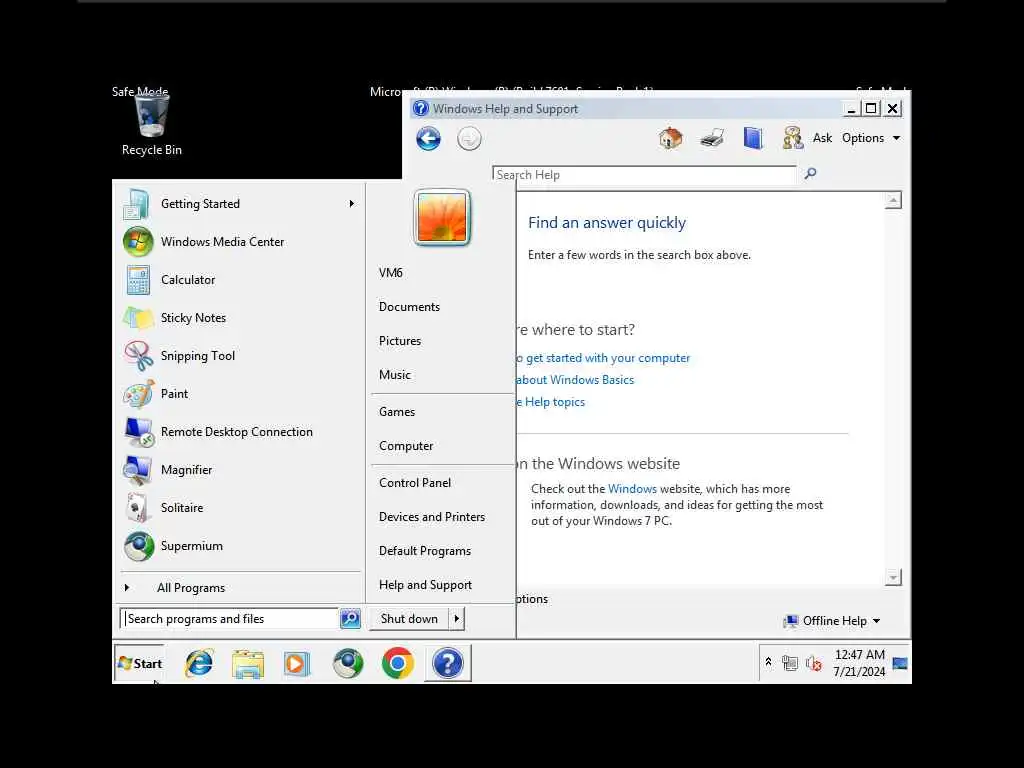
Task: Open the Shut down options arrow
Action: 456,618
